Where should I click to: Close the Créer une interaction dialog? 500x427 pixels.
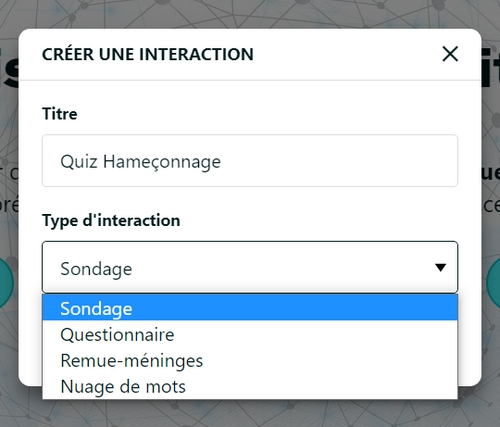tap(450, 54)
